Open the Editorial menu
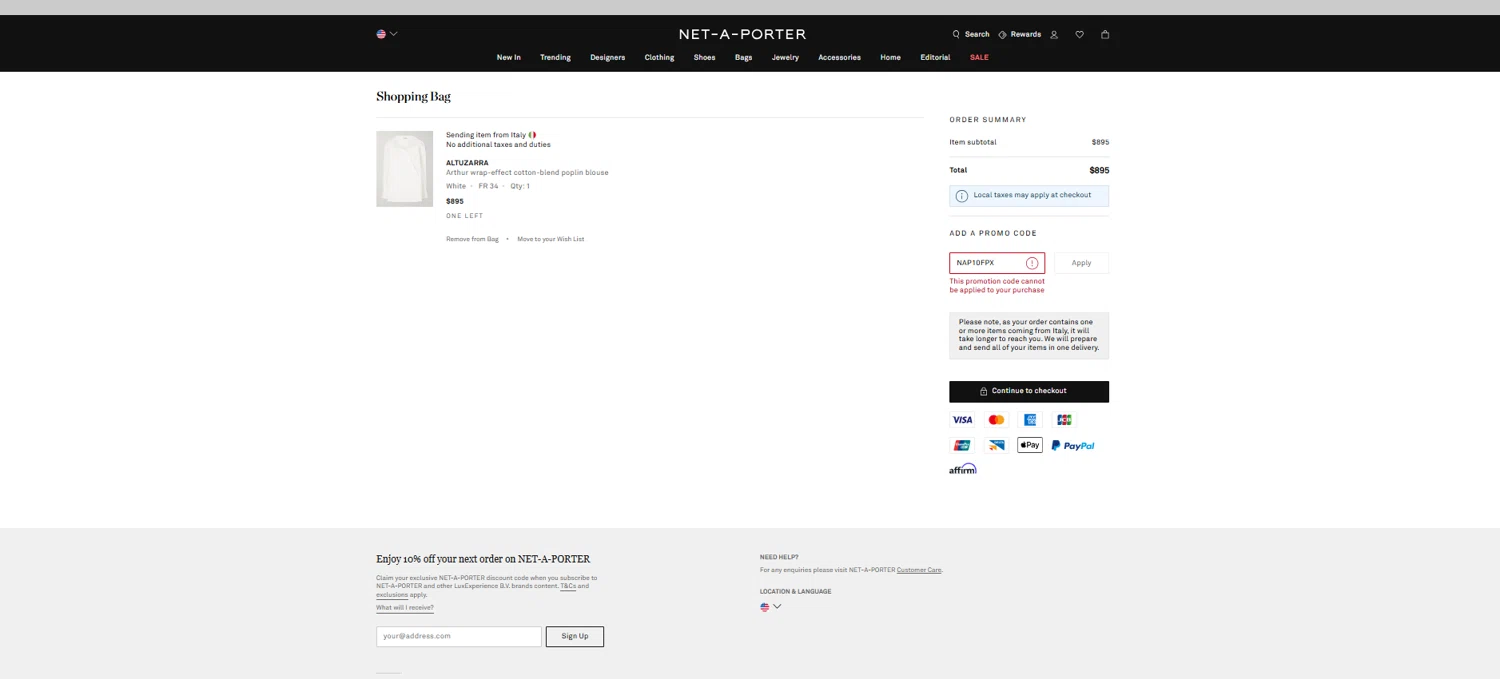Image resolution: width=1500 pixels, height=679 pixels. (x=935, y=57)
